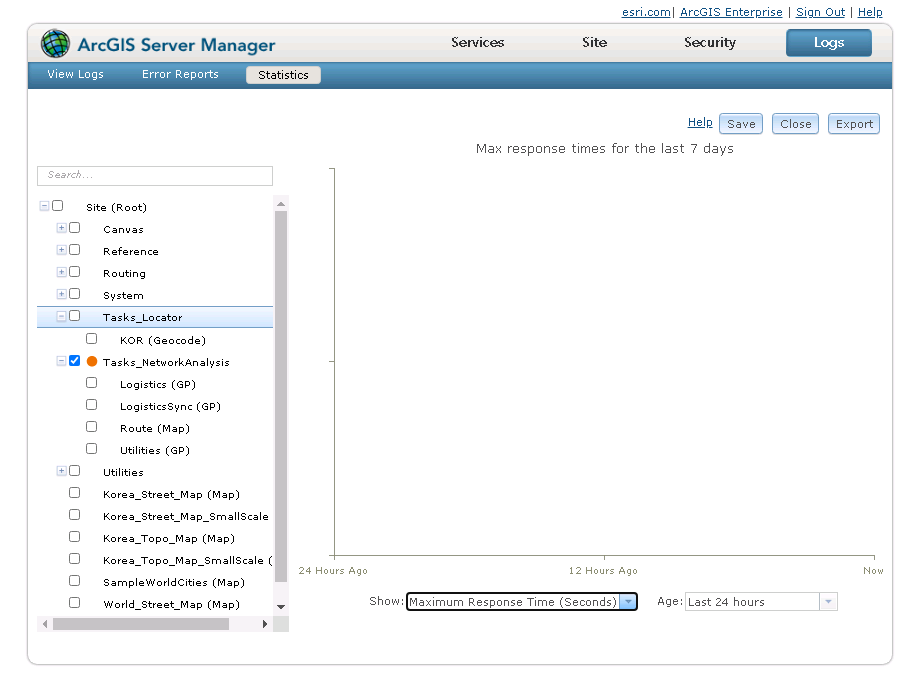Click the Save button
The image size is (919, 675).
pos(741,124)
